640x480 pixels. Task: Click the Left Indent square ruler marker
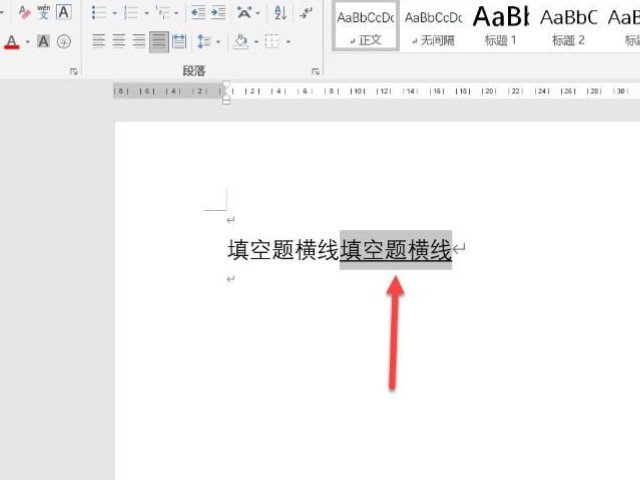226,102
